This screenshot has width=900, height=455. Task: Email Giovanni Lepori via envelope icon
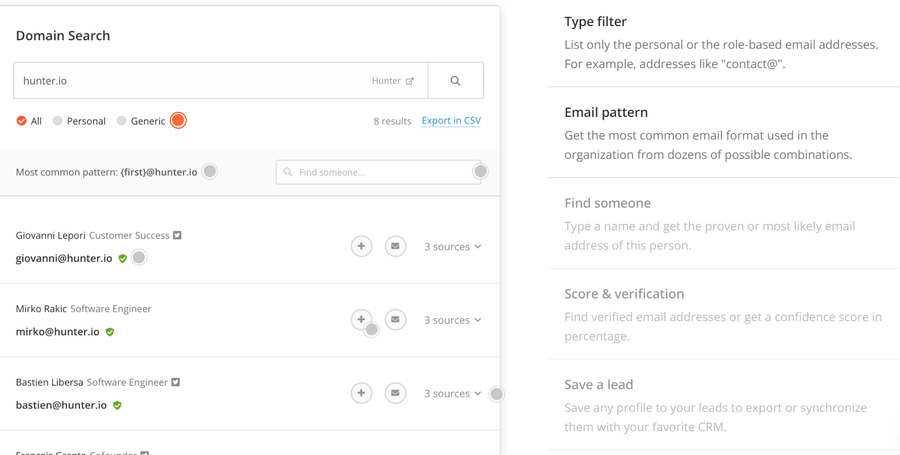click(395, 246)
